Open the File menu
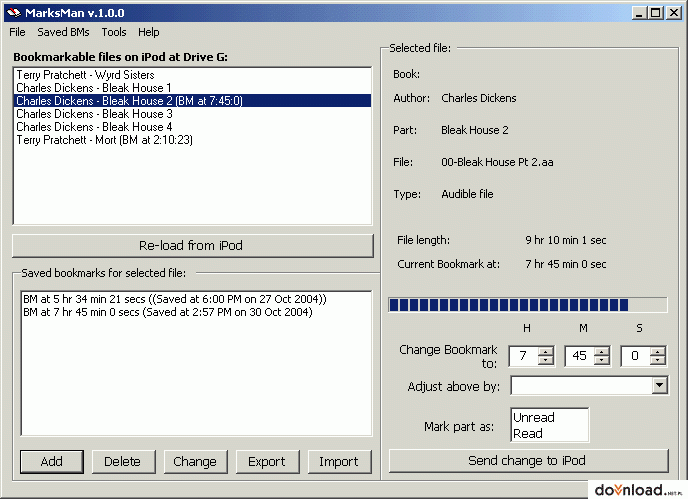 17,32
